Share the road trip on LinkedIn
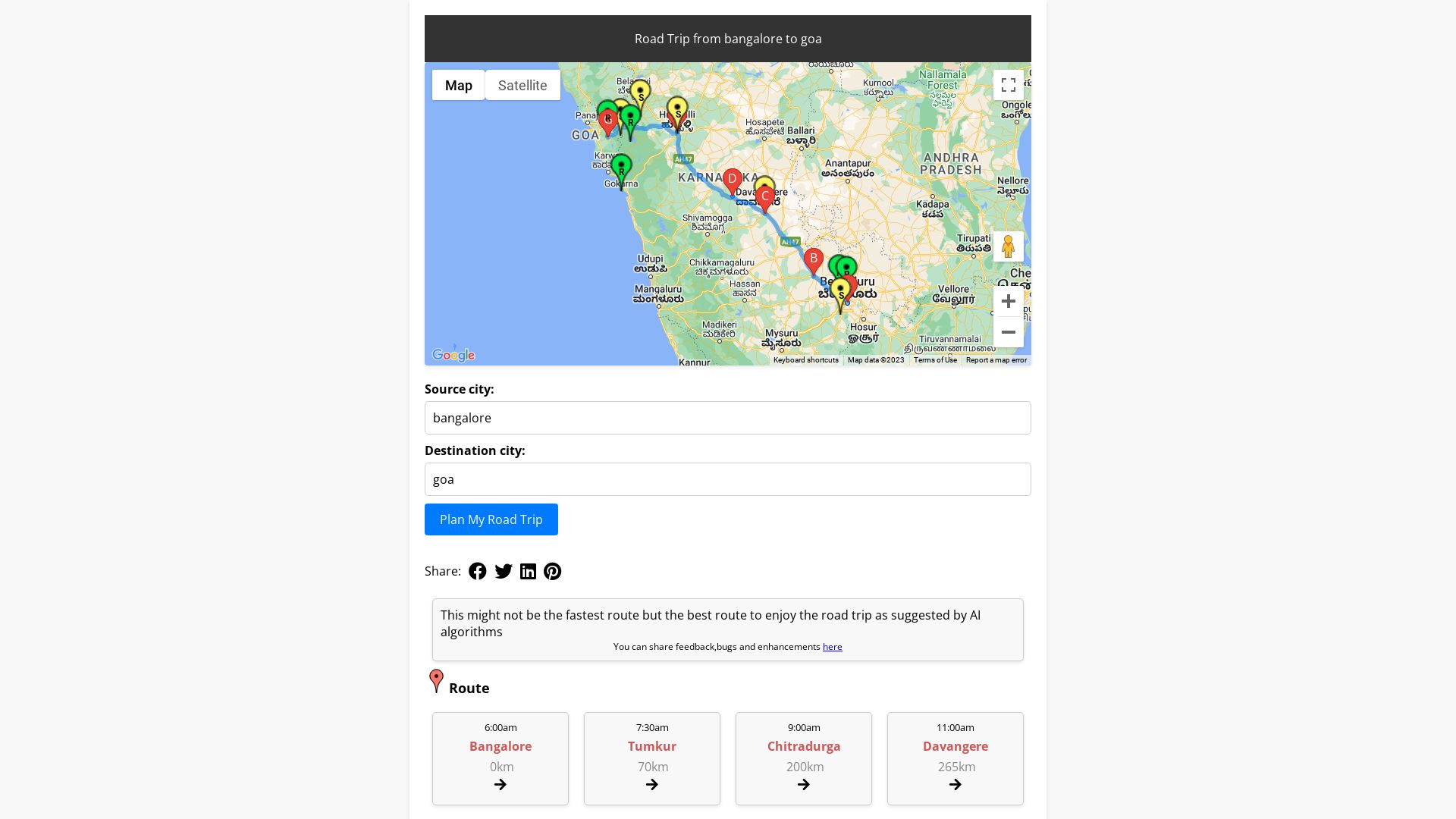The width and height of the screenshot is (1456, 819). tap(528, 571)
